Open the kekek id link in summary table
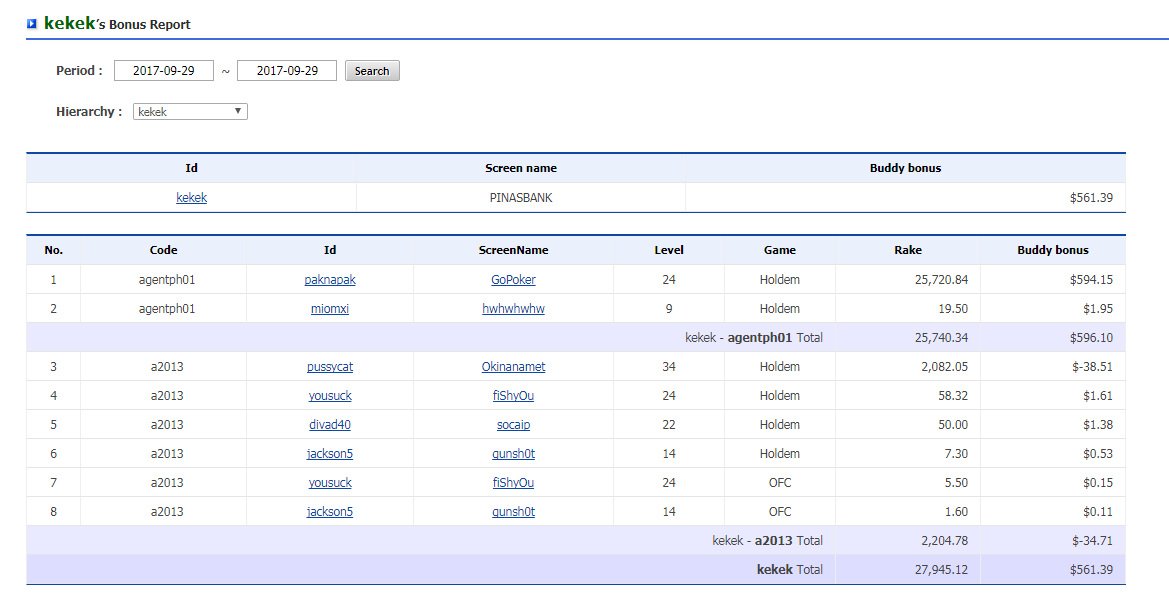The height and width of the screenshot is (615, 1169). (192, 198)
